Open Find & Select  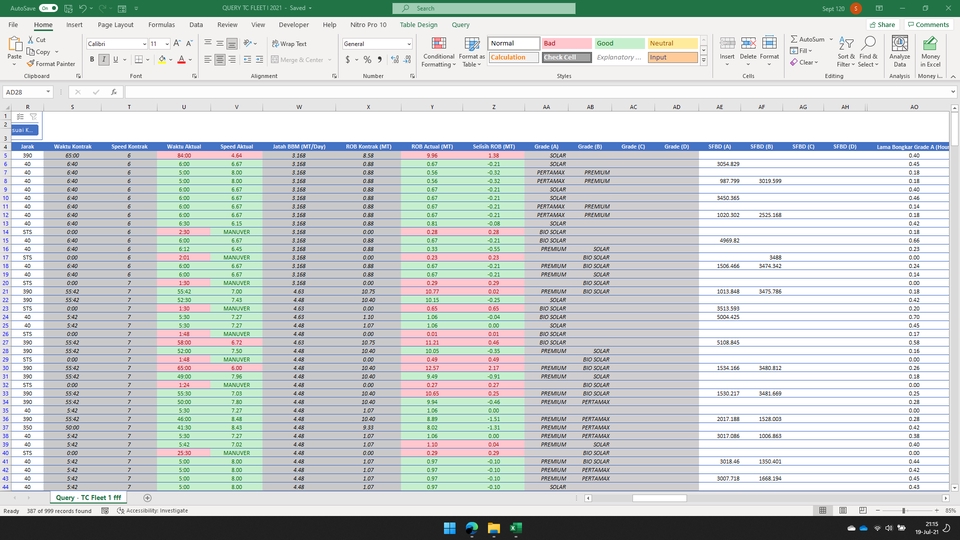868,52
